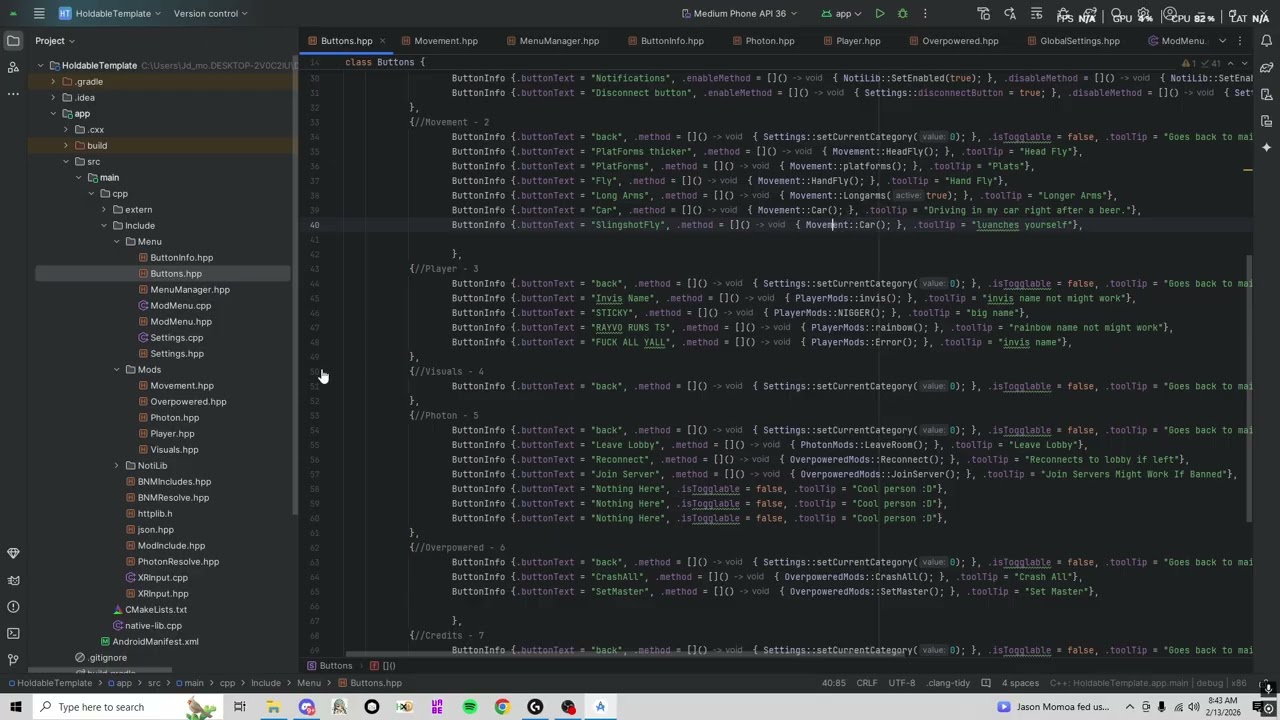Click the editor vertical scrollbar
This screenshot has width=1280, height=720.
pos(1247,387)
